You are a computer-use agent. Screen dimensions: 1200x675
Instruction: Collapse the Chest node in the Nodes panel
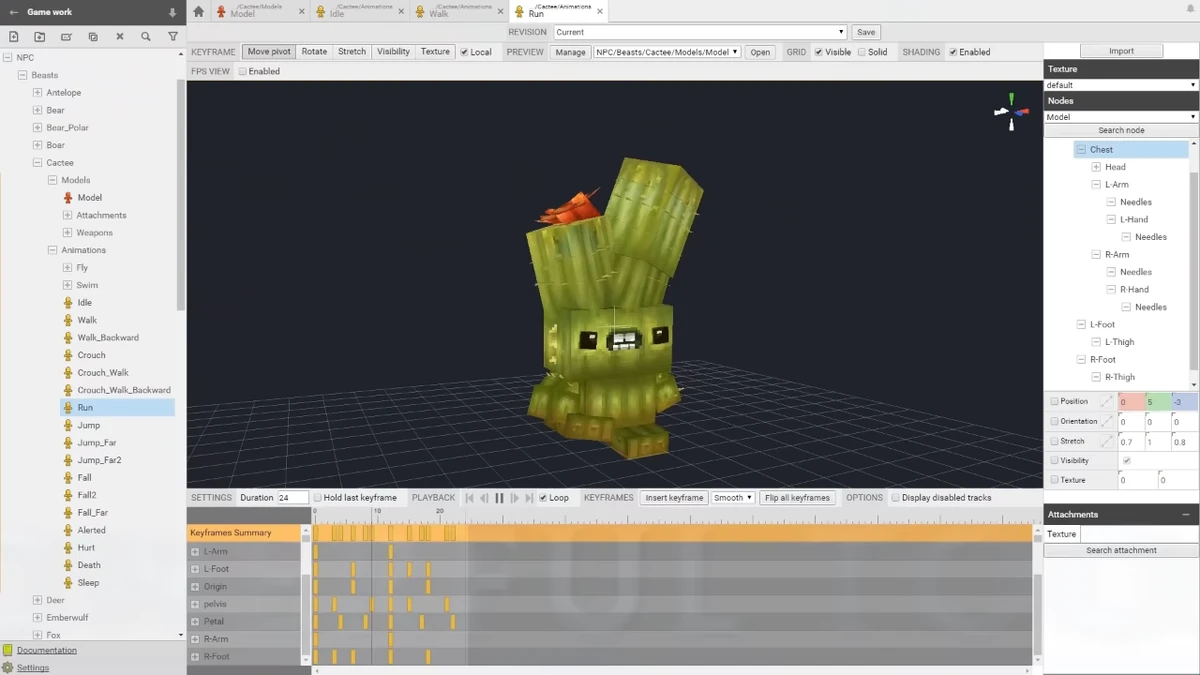click(x=1082, y=148)
